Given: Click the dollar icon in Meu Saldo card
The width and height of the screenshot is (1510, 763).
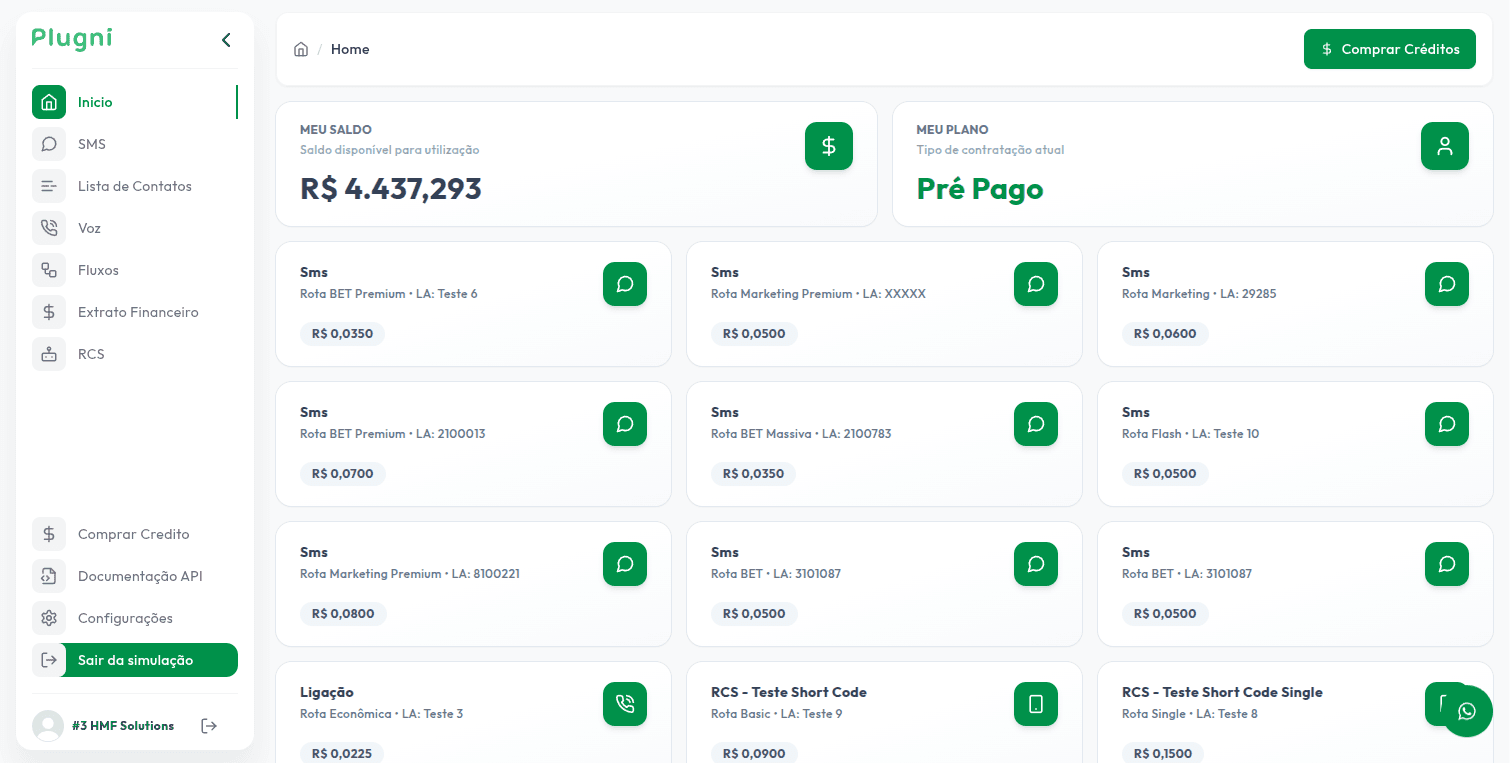Looking at the screenshot, I should point(828,146).
